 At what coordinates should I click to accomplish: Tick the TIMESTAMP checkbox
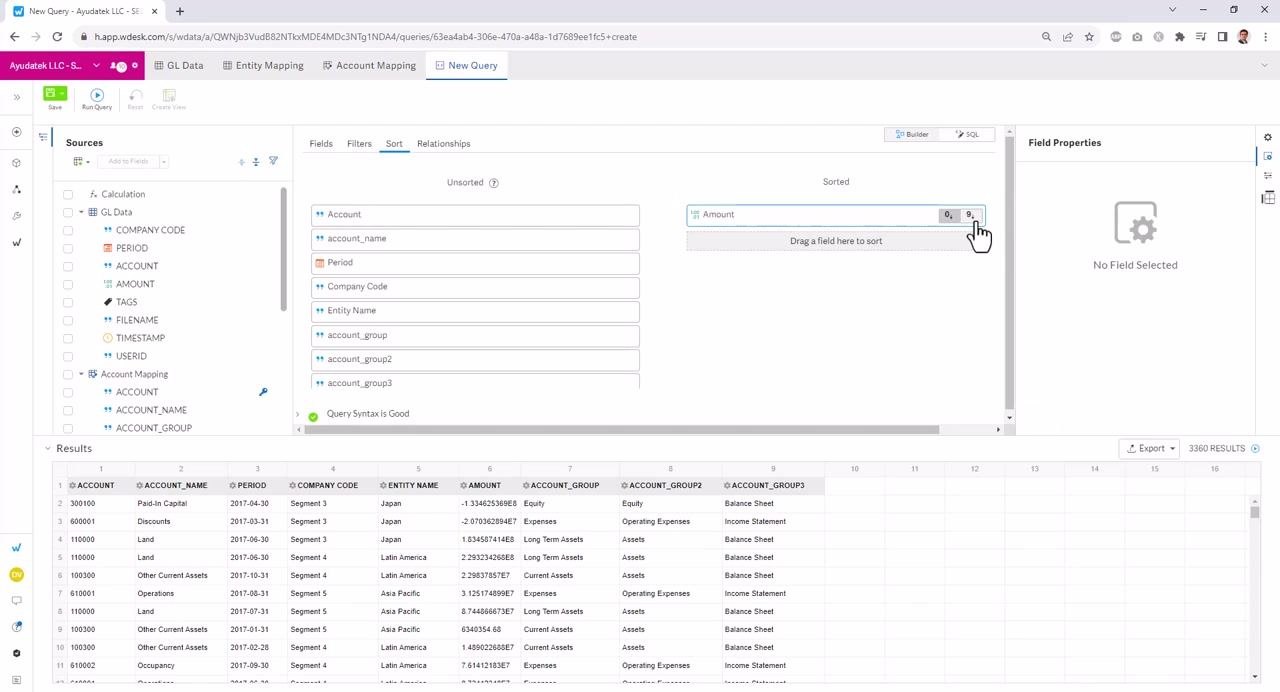(x=68, y=338)
